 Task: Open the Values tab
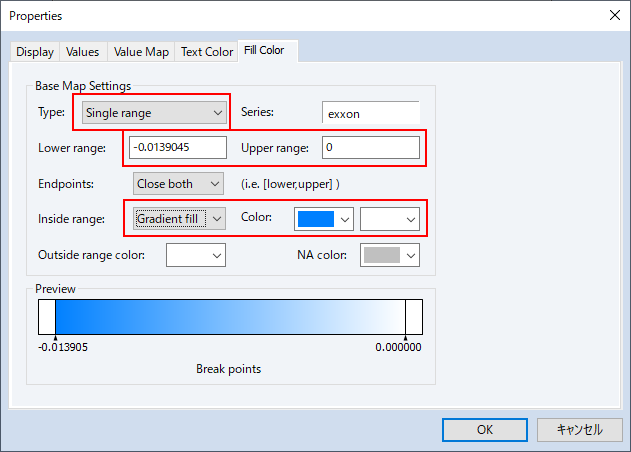(x=83, y=52)
